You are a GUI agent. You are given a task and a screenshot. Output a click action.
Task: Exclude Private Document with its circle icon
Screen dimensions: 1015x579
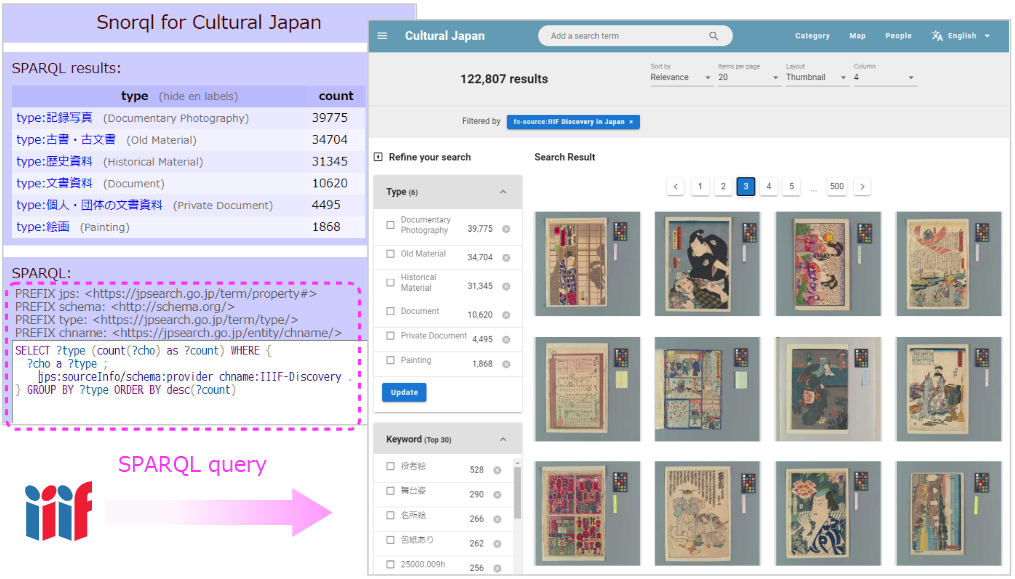point(506,339)
